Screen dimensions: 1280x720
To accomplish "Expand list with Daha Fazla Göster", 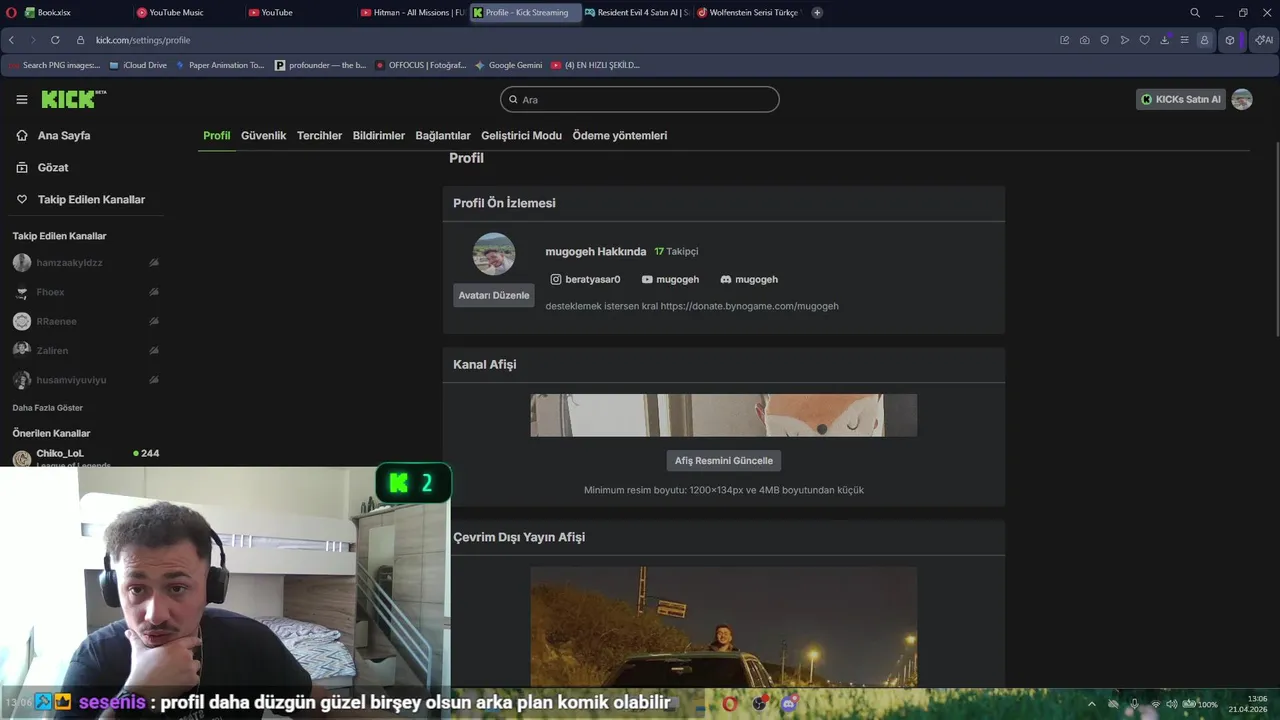I will click(47, 408).
